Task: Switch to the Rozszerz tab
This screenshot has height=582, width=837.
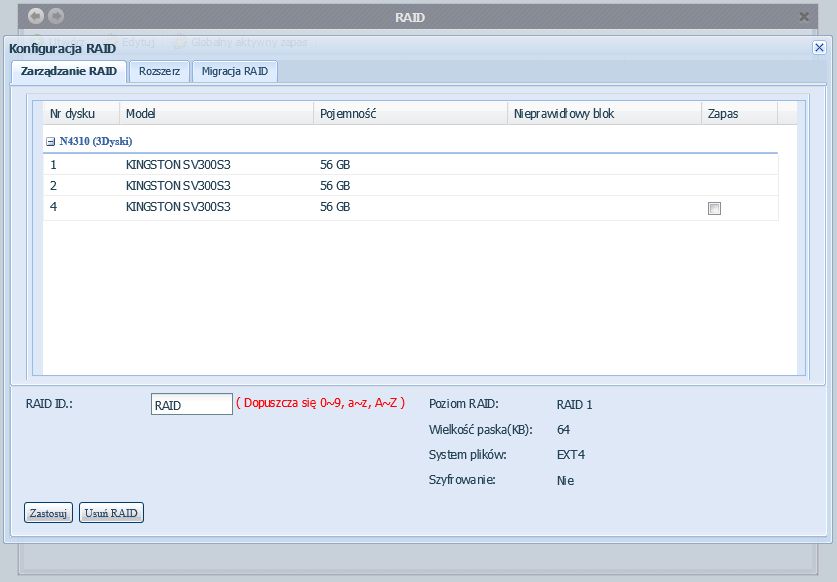Action: click(159, 71)
